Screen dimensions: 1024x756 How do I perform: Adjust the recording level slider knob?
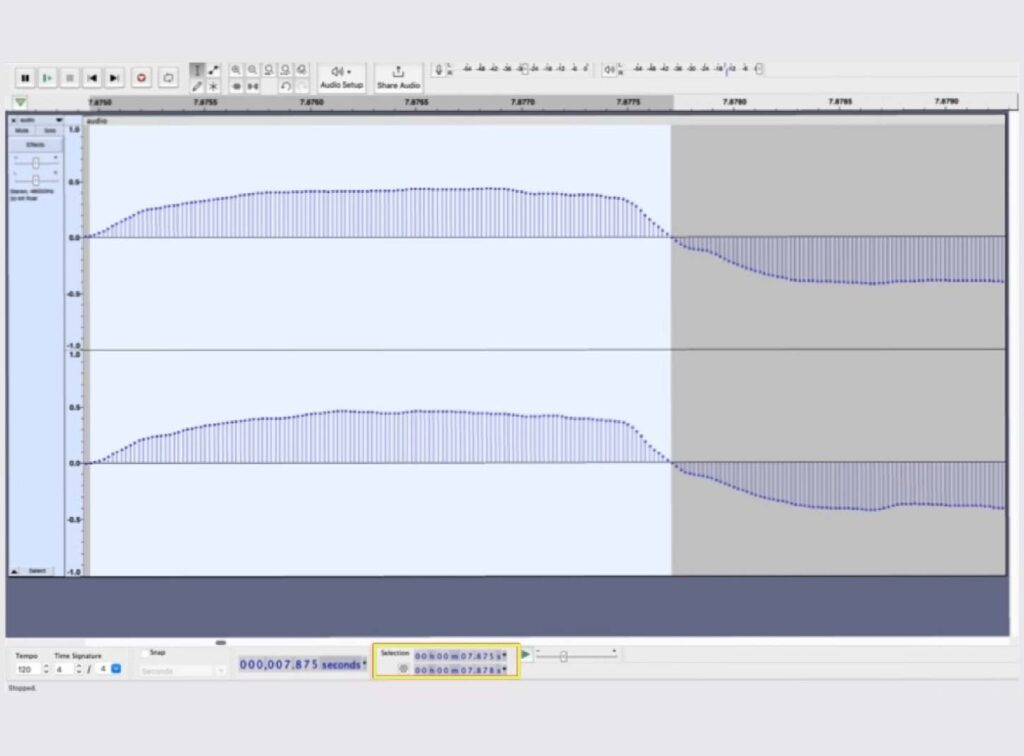pyautogui.click(x=523, y=69)
